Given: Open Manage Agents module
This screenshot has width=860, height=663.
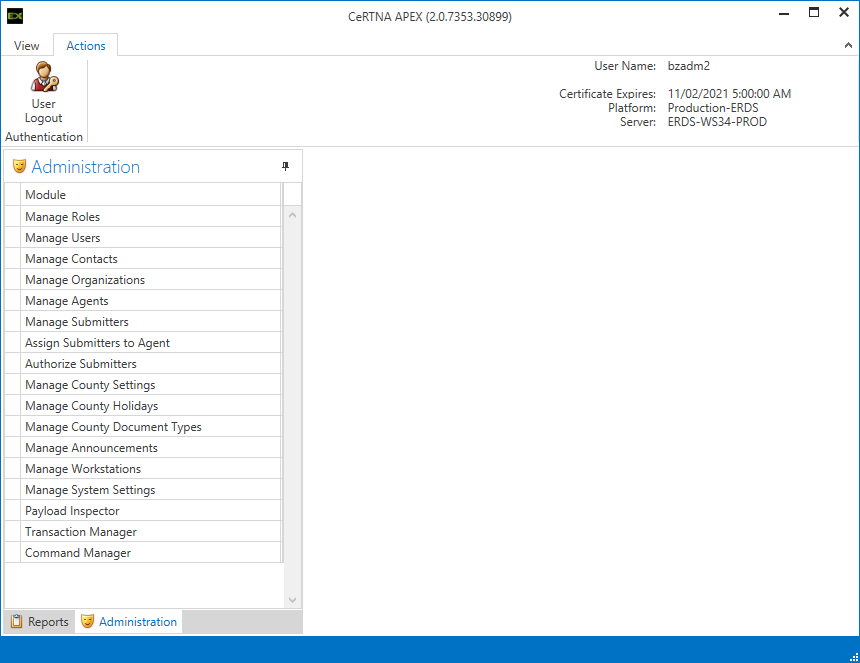Looking at the screenshot, I should click(66, 301).
